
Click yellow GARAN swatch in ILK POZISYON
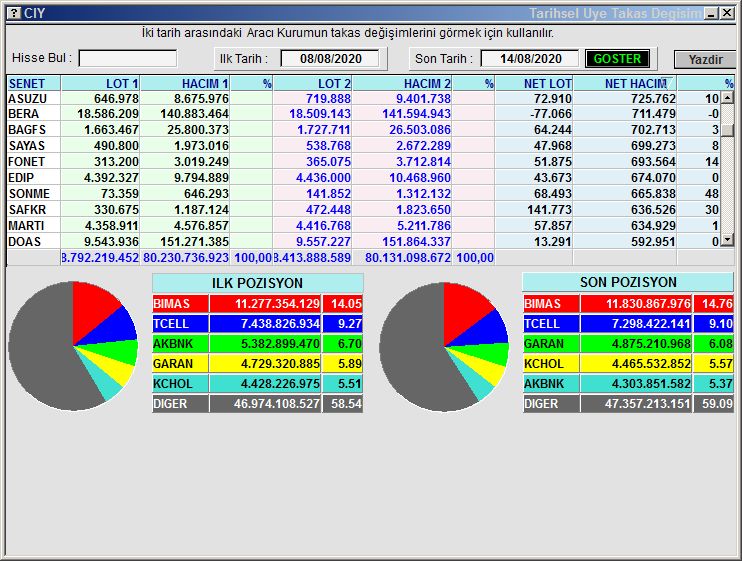click(x=180, y=364)
